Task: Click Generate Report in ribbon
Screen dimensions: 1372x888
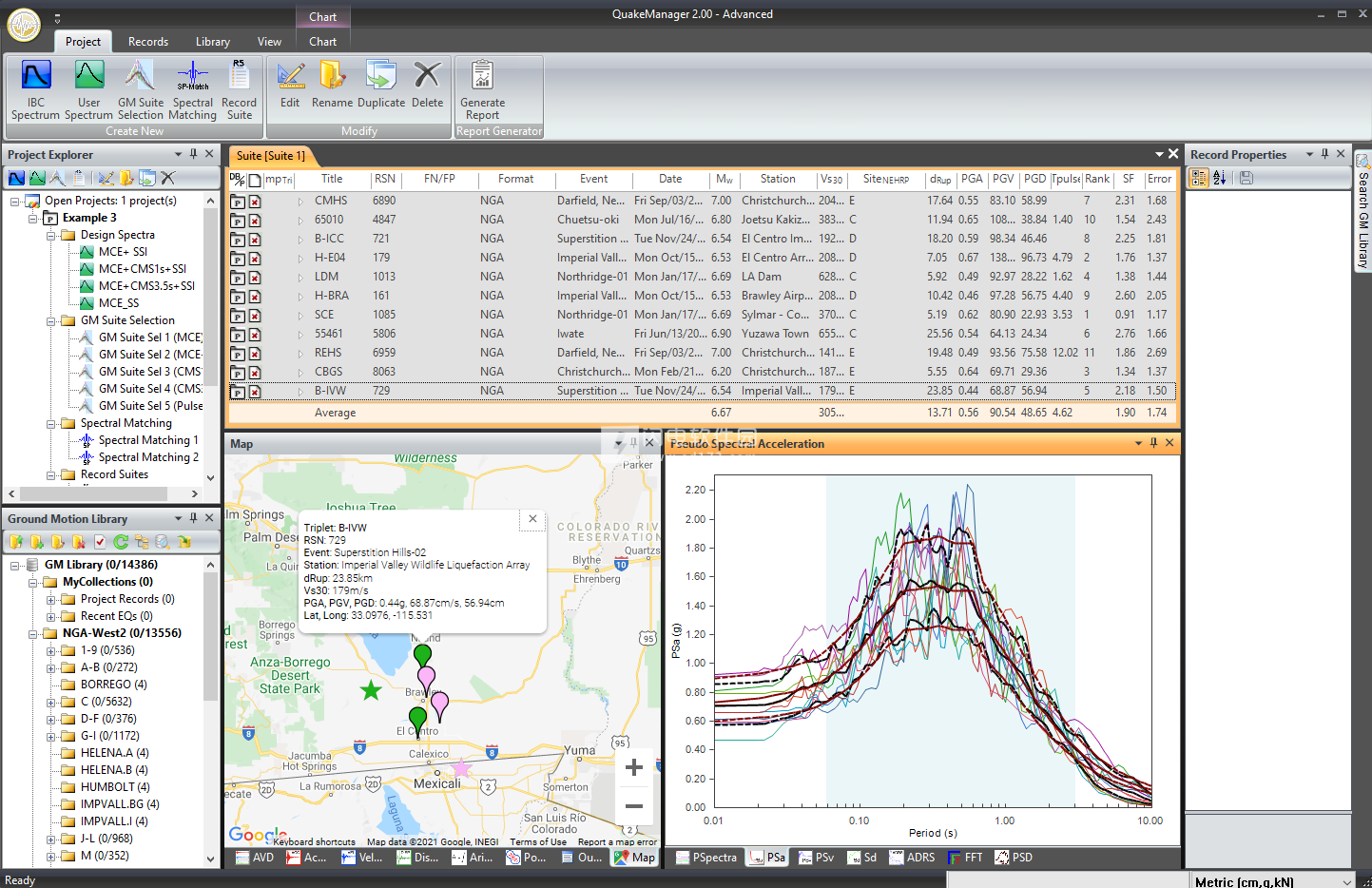Action: click(482, 90)
